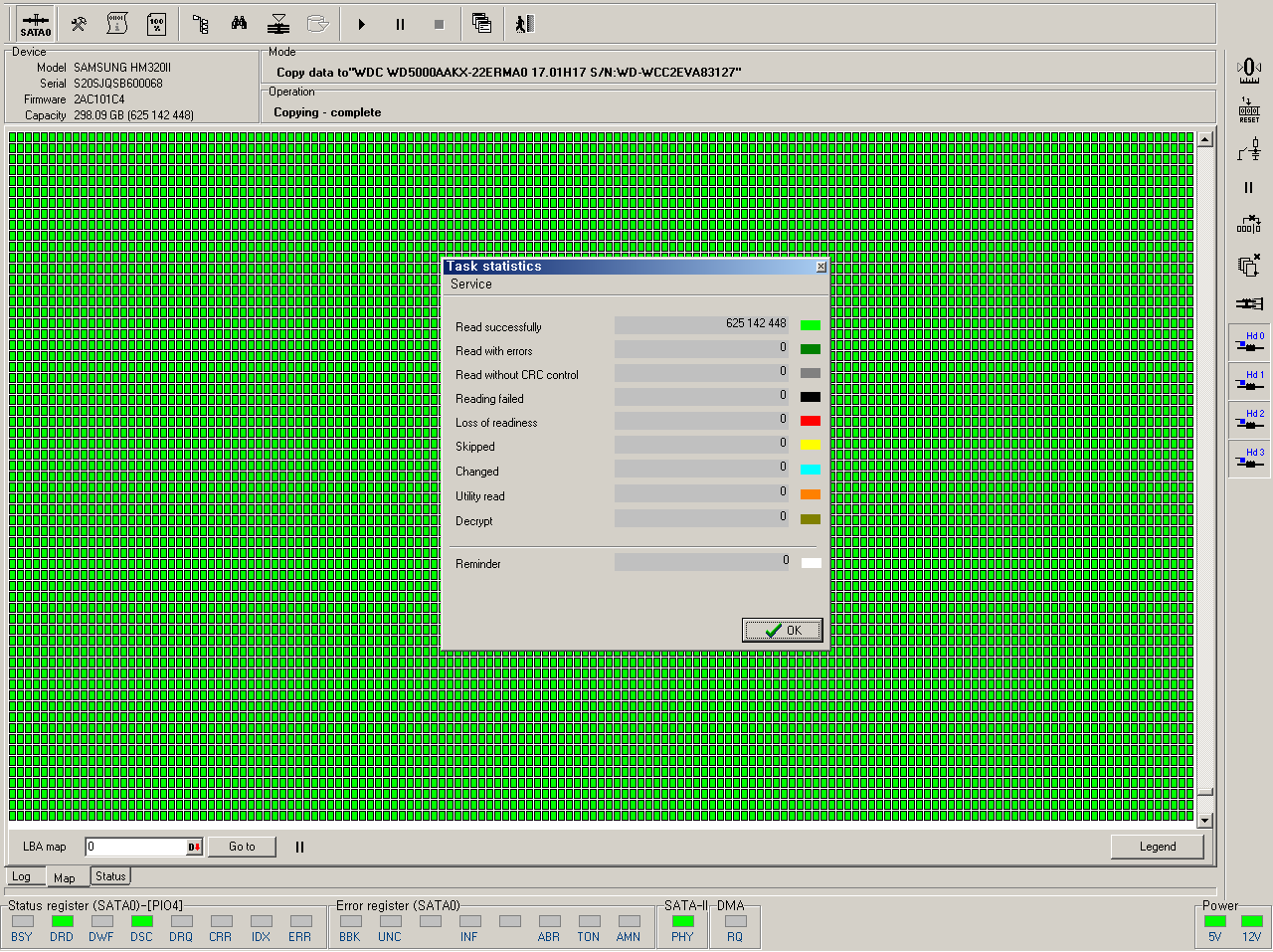Switch to the Log tab
1273x952 pixels.
21,877
